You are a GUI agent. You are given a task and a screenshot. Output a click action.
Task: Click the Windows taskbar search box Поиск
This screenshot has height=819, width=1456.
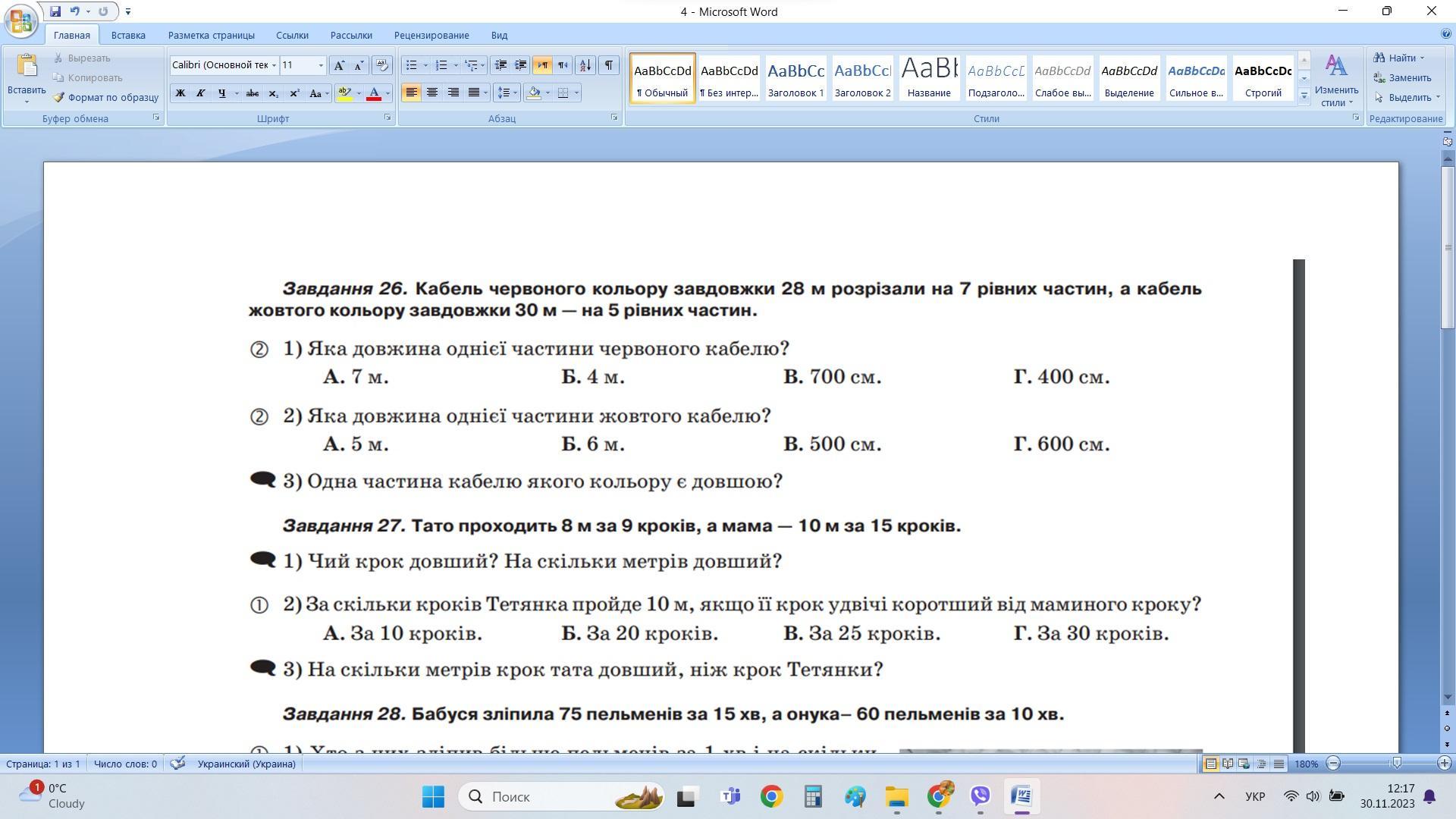click(x=561, y=796)
